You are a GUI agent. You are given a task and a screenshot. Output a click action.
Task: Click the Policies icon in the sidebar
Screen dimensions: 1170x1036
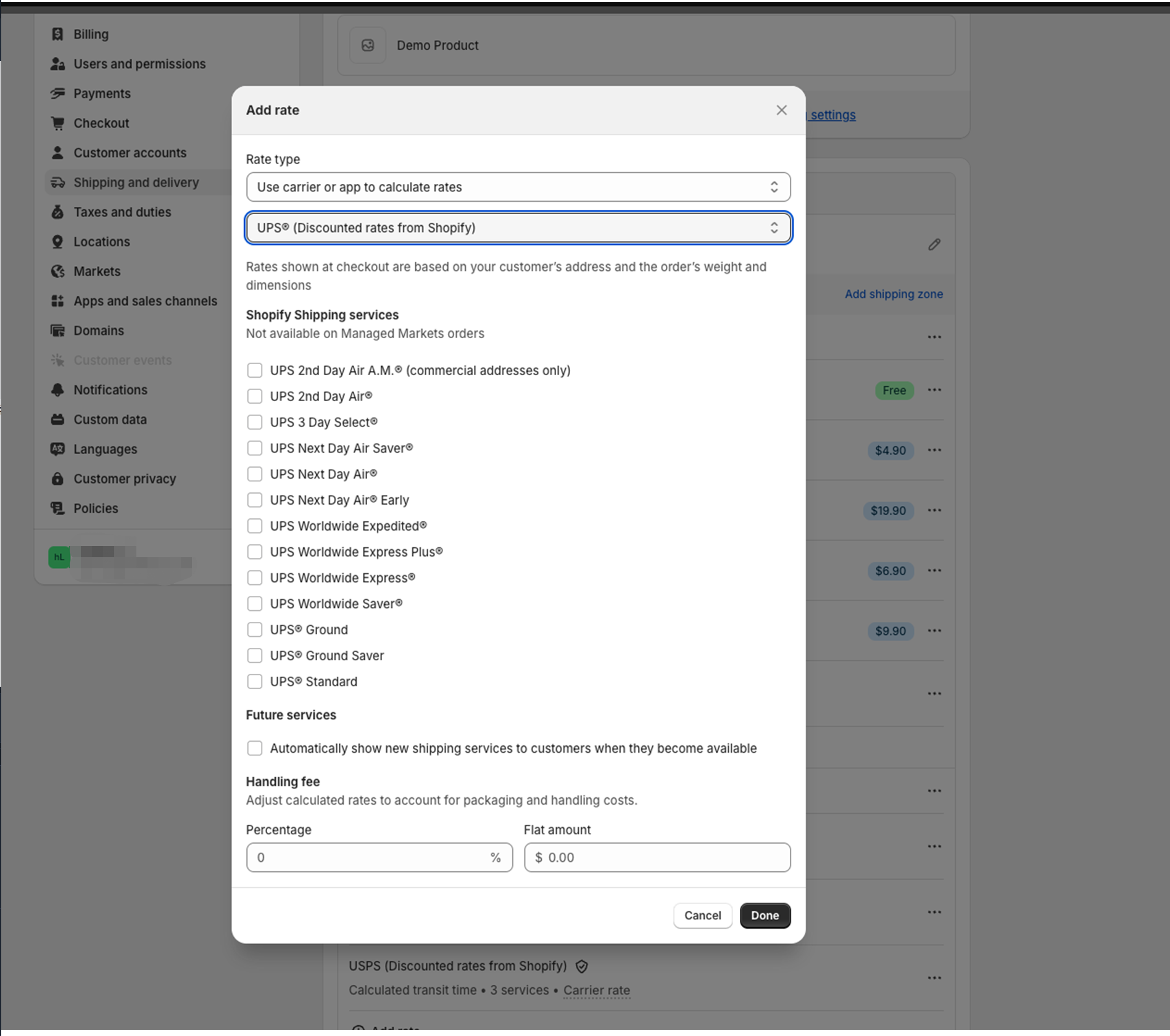[57, 508]
